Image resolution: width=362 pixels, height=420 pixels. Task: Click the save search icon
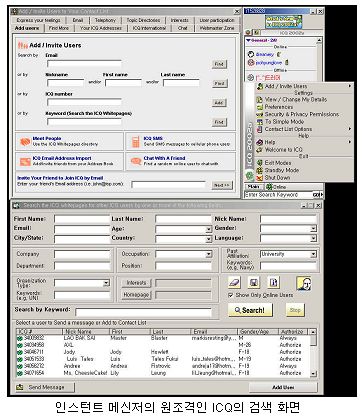pyautogui.click(x=254, y=283)
